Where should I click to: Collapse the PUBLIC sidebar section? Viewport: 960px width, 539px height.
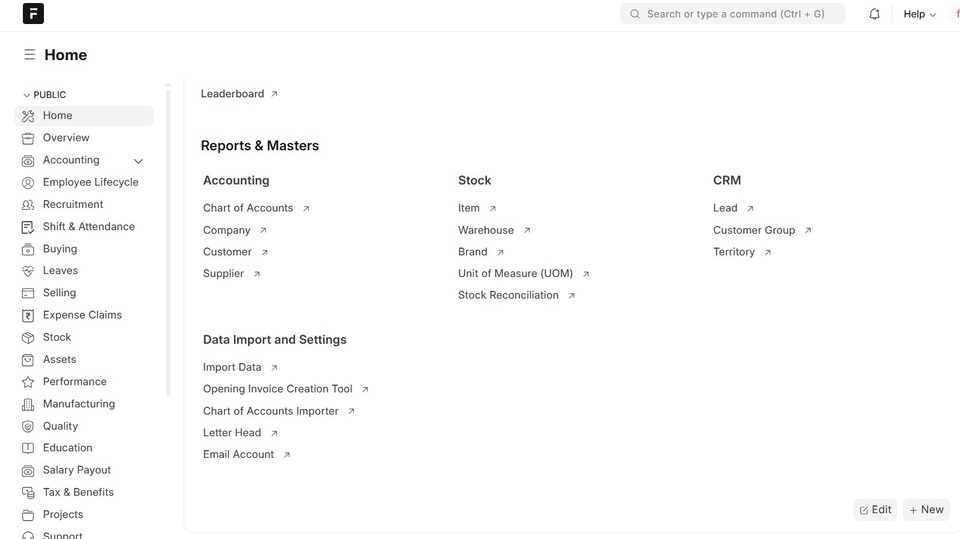[x=27, y=95]
